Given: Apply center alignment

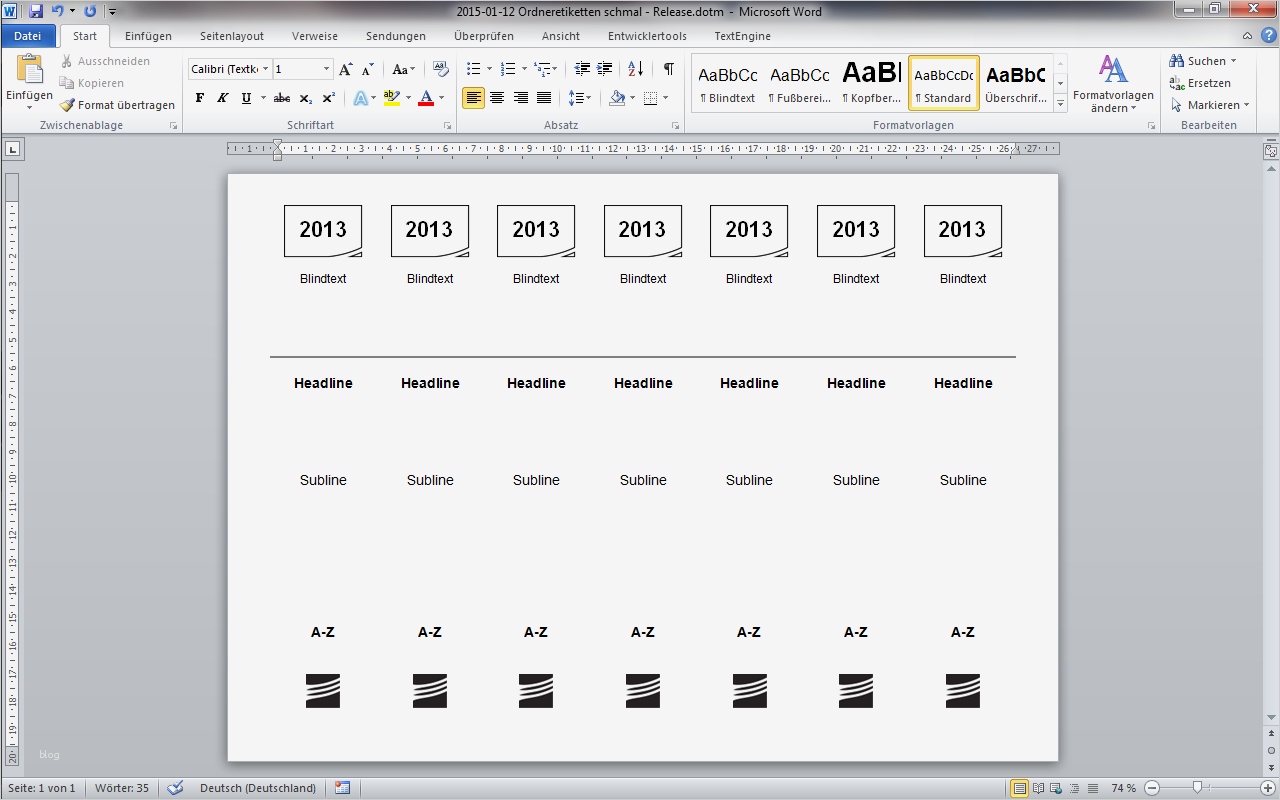Looking at the screenshot, I should 497,97.
